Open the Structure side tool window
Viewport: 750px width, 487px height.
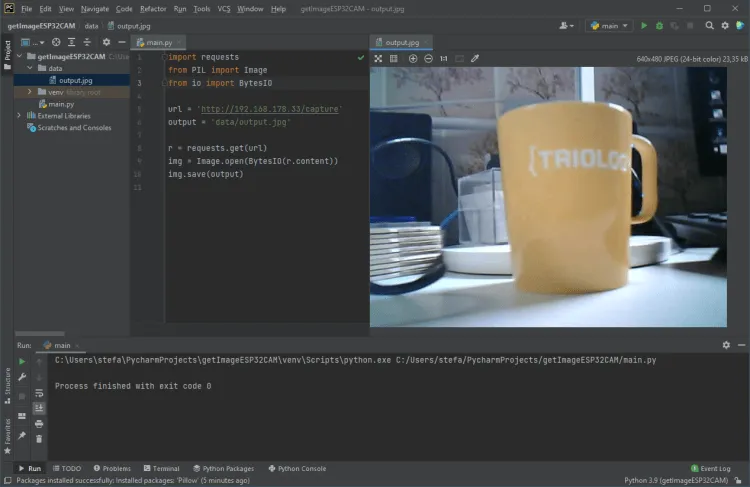coord(7,386)
